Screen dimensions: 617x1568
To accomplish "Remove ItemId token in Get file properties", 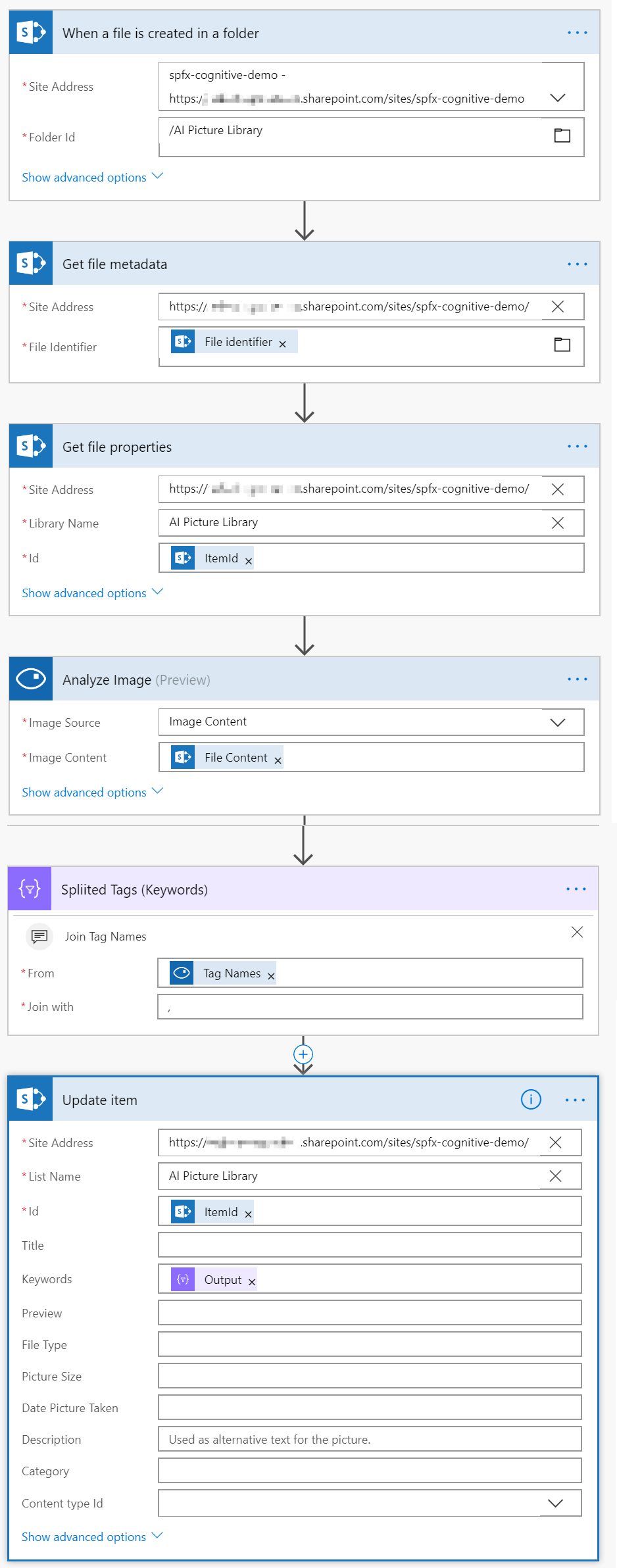I will click(249, 561).
